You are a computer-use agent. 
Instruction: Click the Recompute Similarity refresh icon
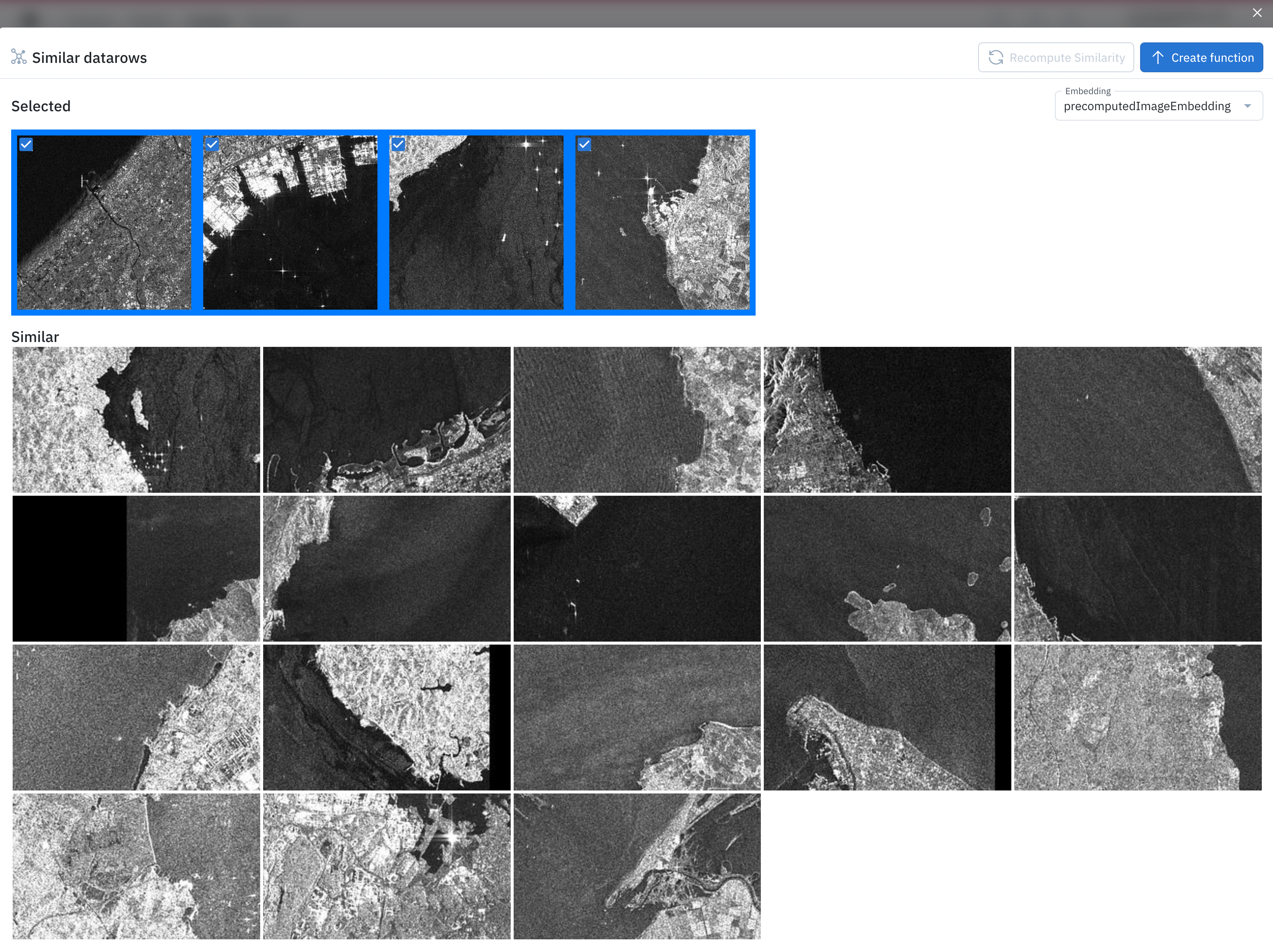(x=996, y=58)
